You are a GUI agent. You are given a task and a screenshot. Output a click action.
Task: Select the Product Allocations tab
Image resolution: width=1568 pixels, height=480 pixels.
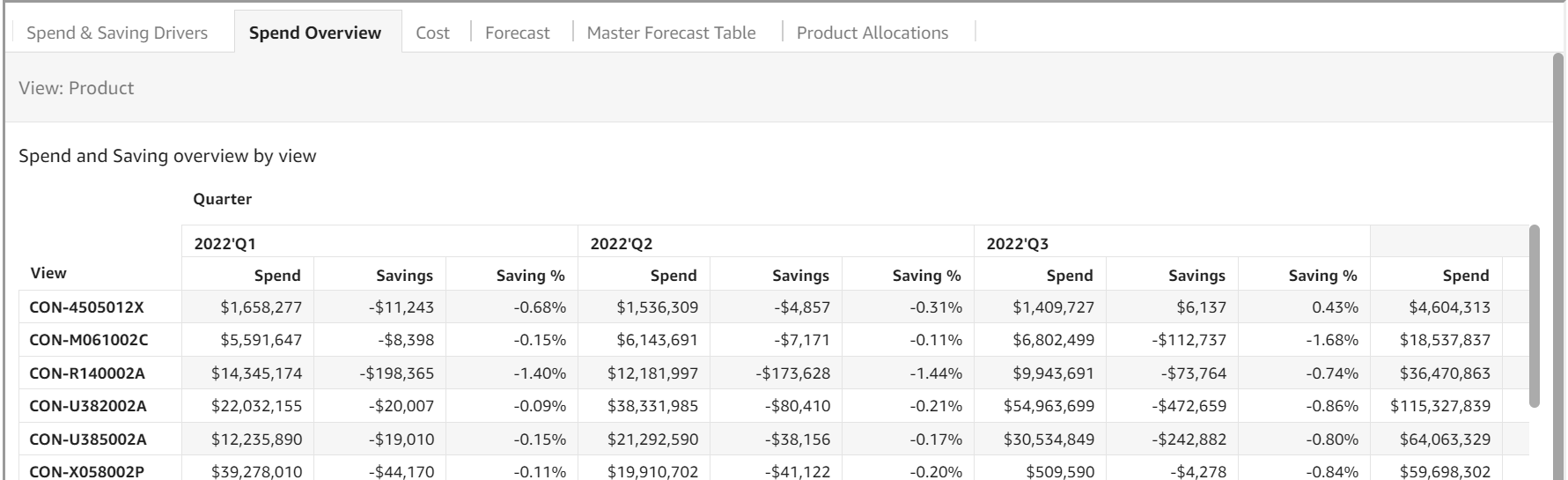(872, 33)
